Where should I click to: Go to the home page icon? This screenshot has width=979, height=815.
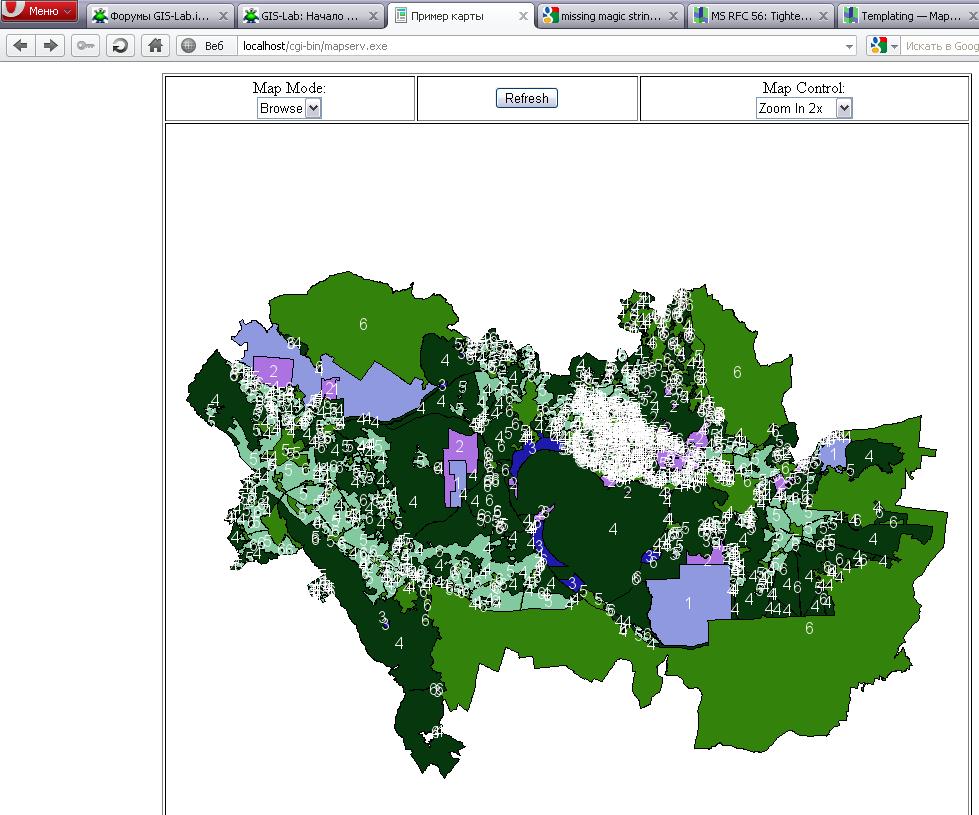point(155,46)
